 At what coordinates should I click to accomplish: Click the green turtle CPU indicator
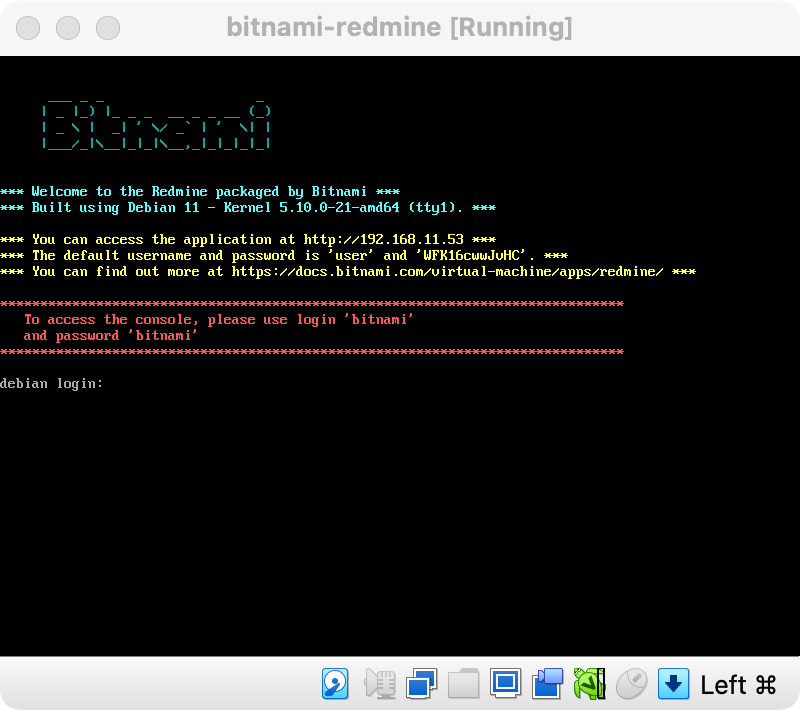589,683
